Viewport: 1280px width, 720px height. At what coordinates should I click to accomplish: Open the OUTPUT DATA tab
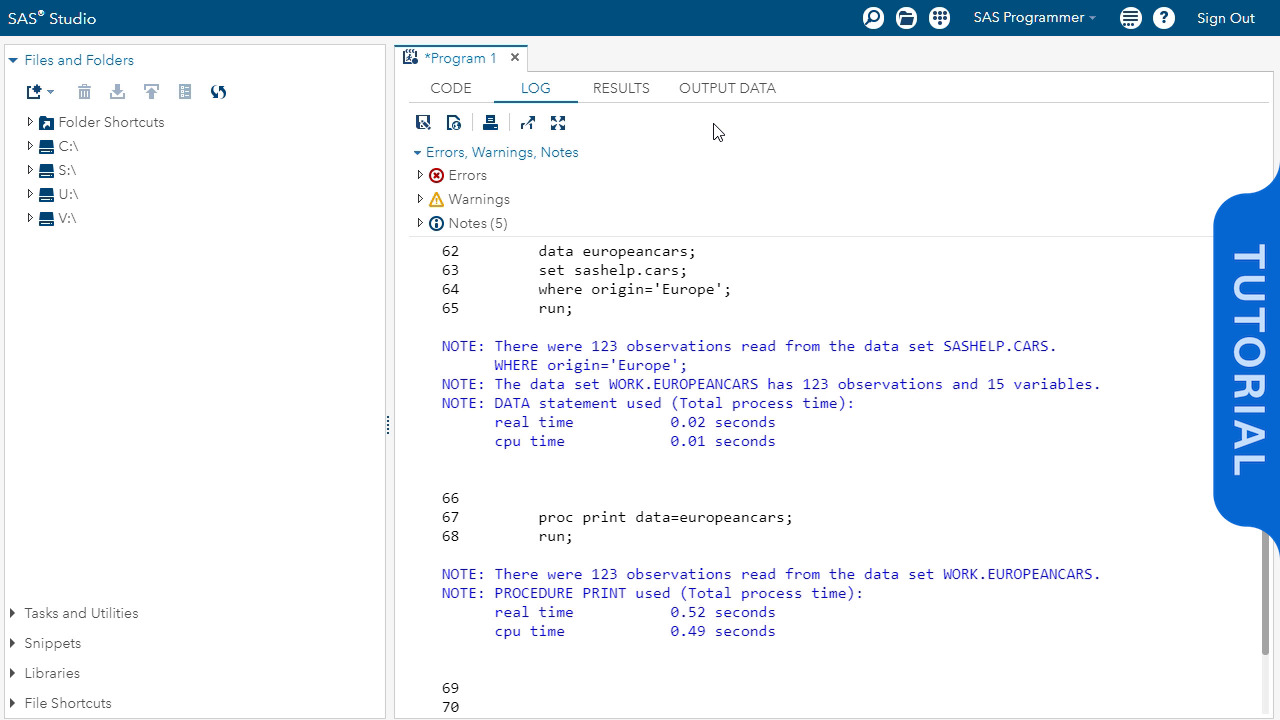pyautogui.click(x=727, y=88)
